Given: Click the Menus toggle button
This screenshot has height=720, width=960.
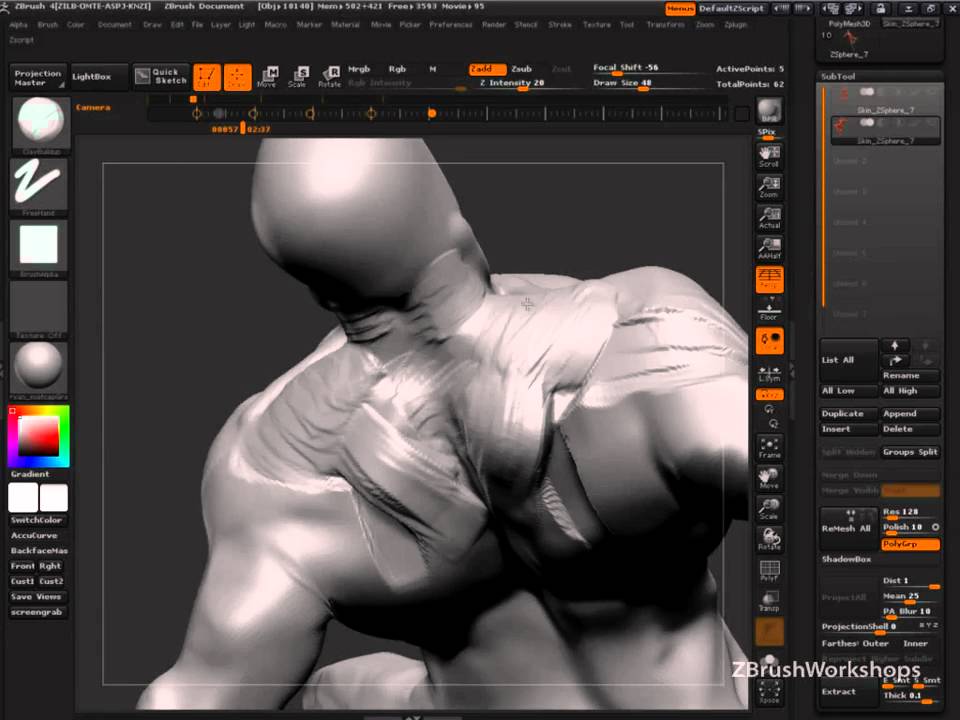Looking at the screenshot, I should click(680, 9).
